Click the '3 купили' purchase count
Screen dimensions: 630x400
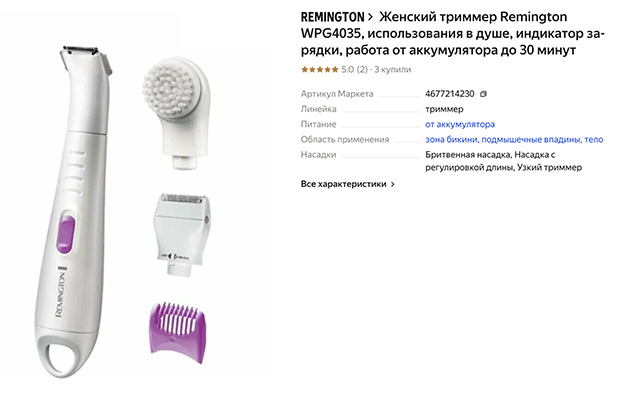coord(393,69)
